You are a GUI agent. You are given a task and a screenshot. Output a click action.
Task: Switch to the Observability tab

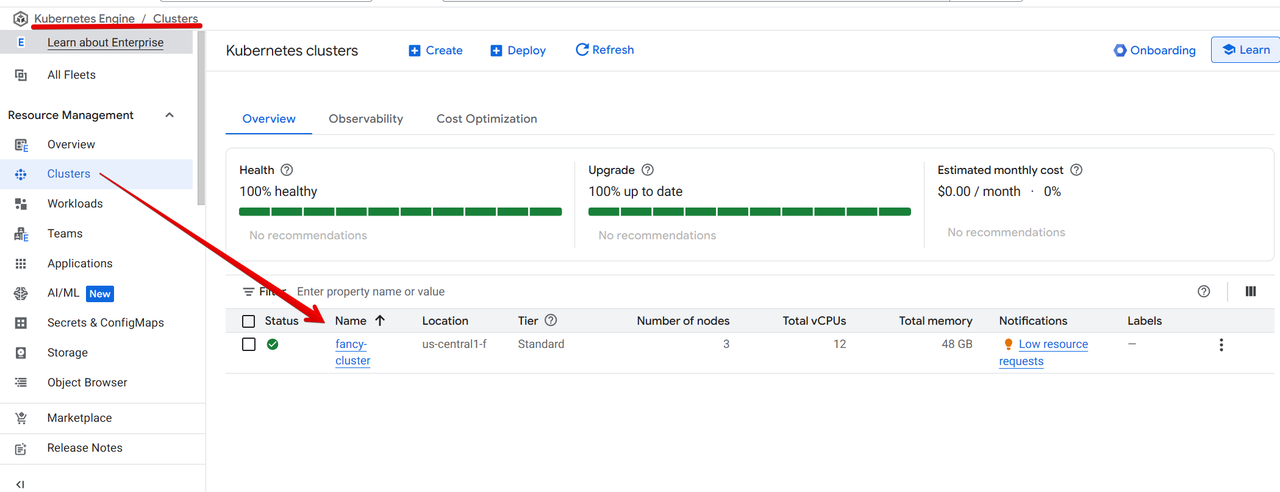pos(366,119)
